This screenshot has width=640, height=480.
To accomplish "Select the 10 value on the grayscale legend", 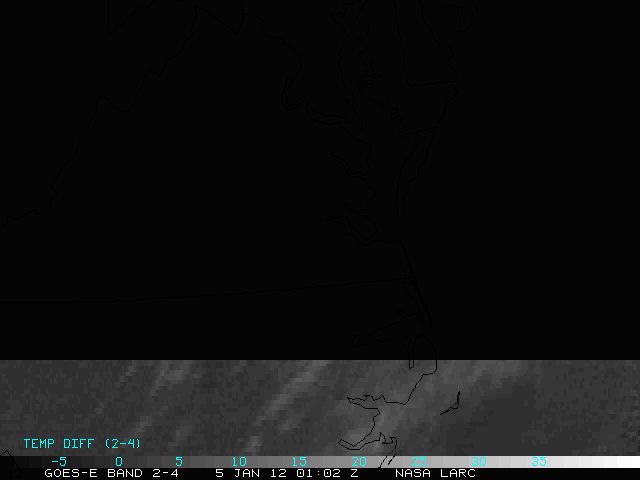I will tap(239, 461).
